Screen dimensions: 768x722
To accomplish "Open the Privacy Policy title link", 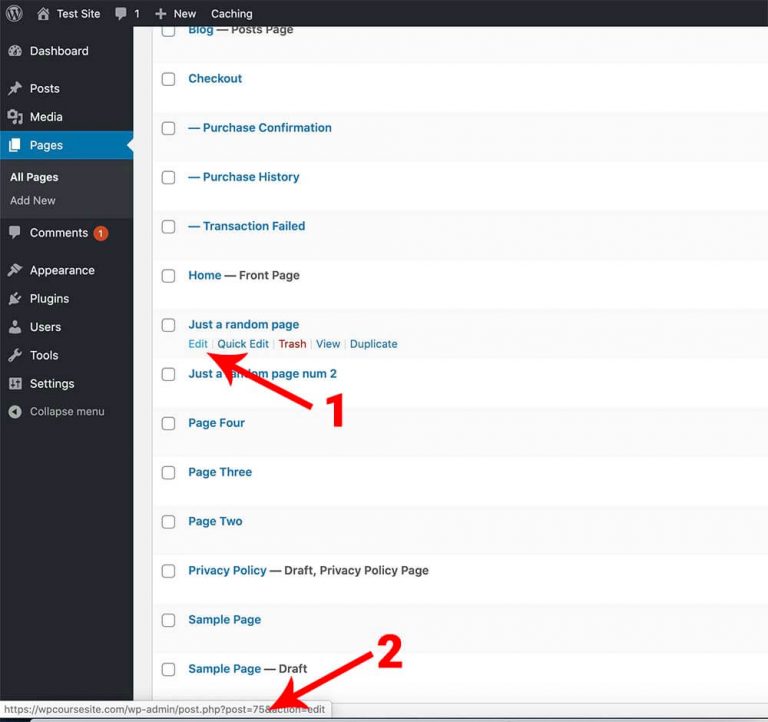I will 227,570.
